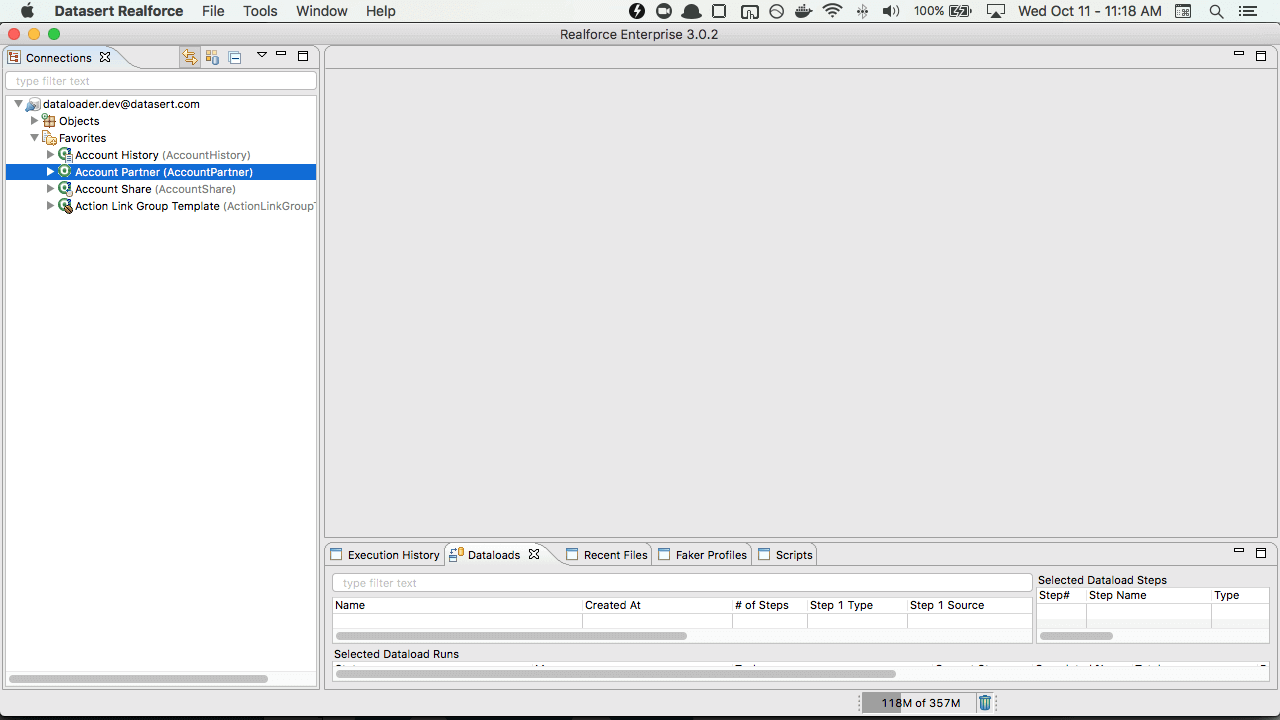Click the Account History object icon

pos(65,155)
